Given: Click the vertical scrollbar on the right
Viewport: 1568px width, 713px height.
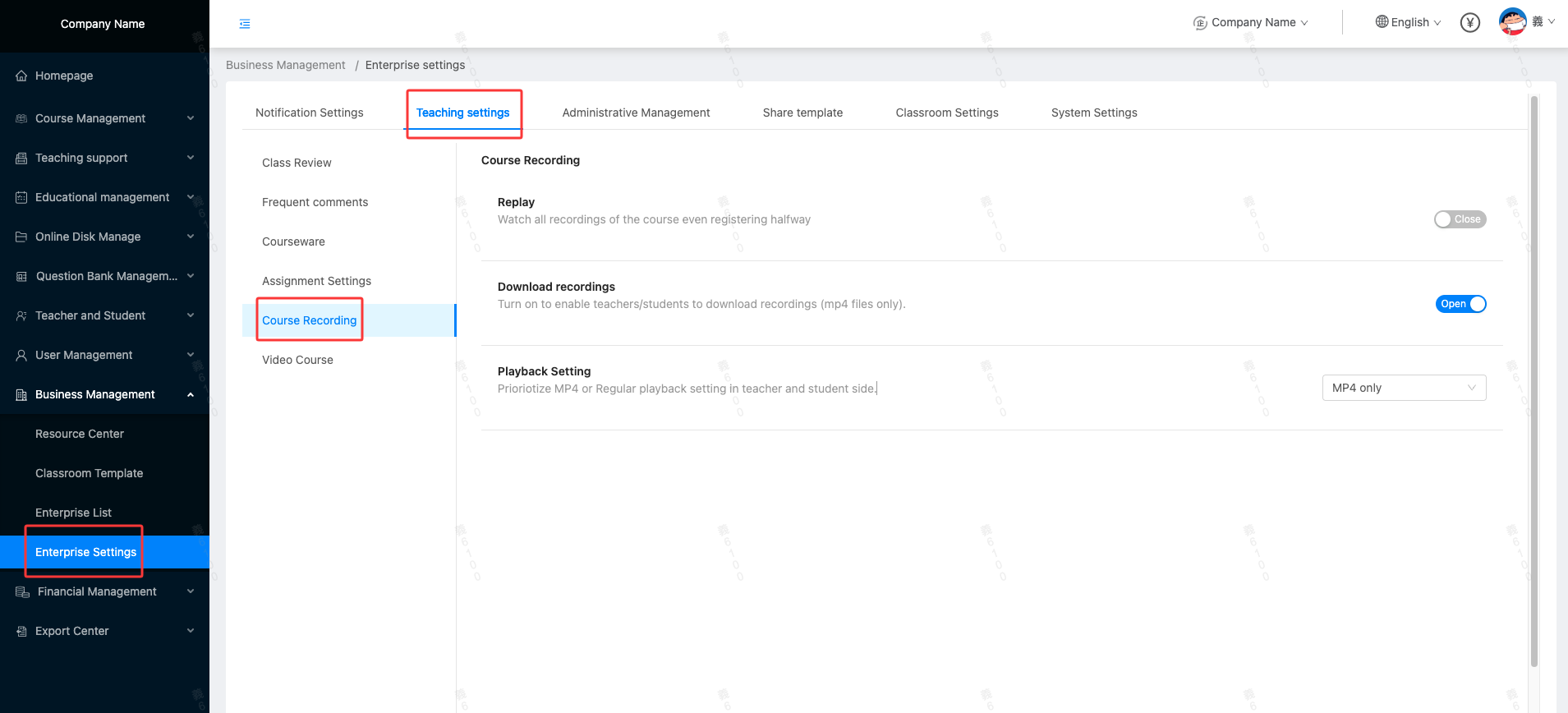Looking at the screenshot, I should pos(1534,378).
